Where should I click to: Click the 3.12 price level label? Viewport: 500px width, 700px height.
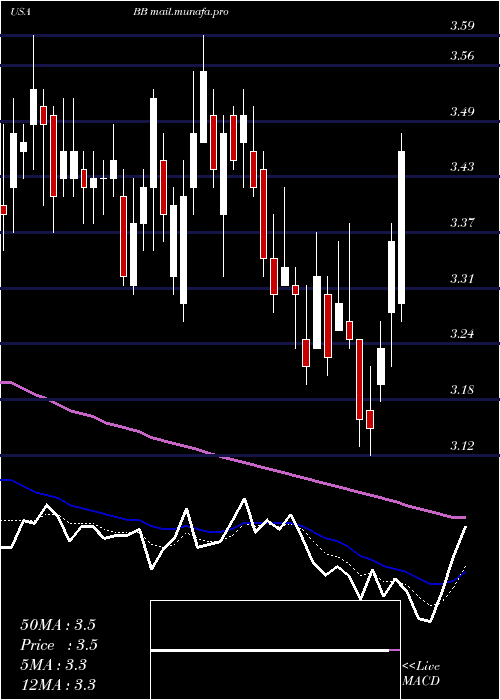pos(462,446)
